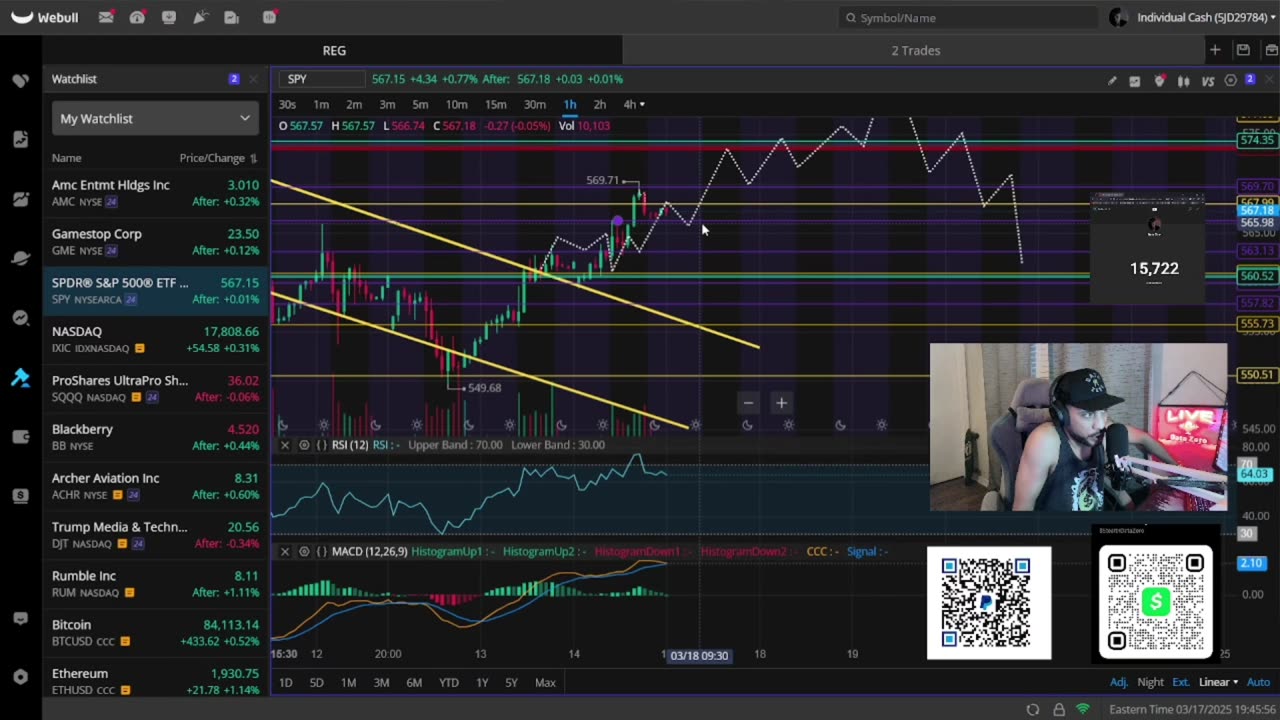This screenshot has width=1280, height=720.
Task: Open the screener search sidebar icon
Action: pos(20,318)
